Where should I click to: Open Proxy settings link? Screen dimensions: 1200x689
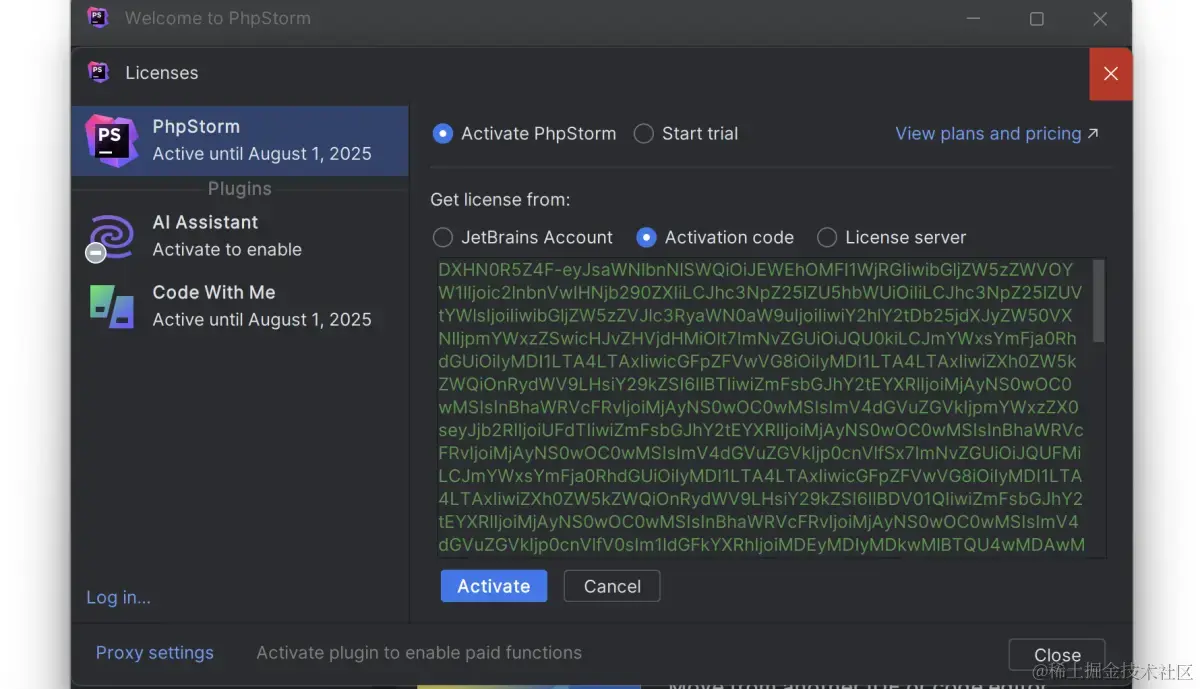click(155, 652)
